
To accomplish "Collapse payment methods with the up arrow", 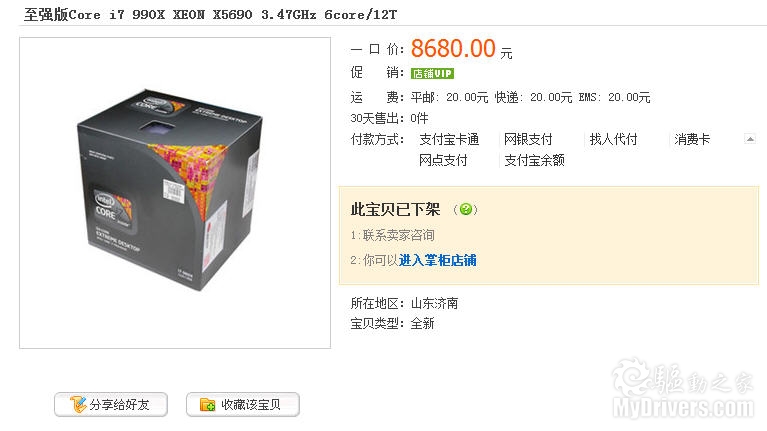I will pyautogui.click(x=750, y=139).
